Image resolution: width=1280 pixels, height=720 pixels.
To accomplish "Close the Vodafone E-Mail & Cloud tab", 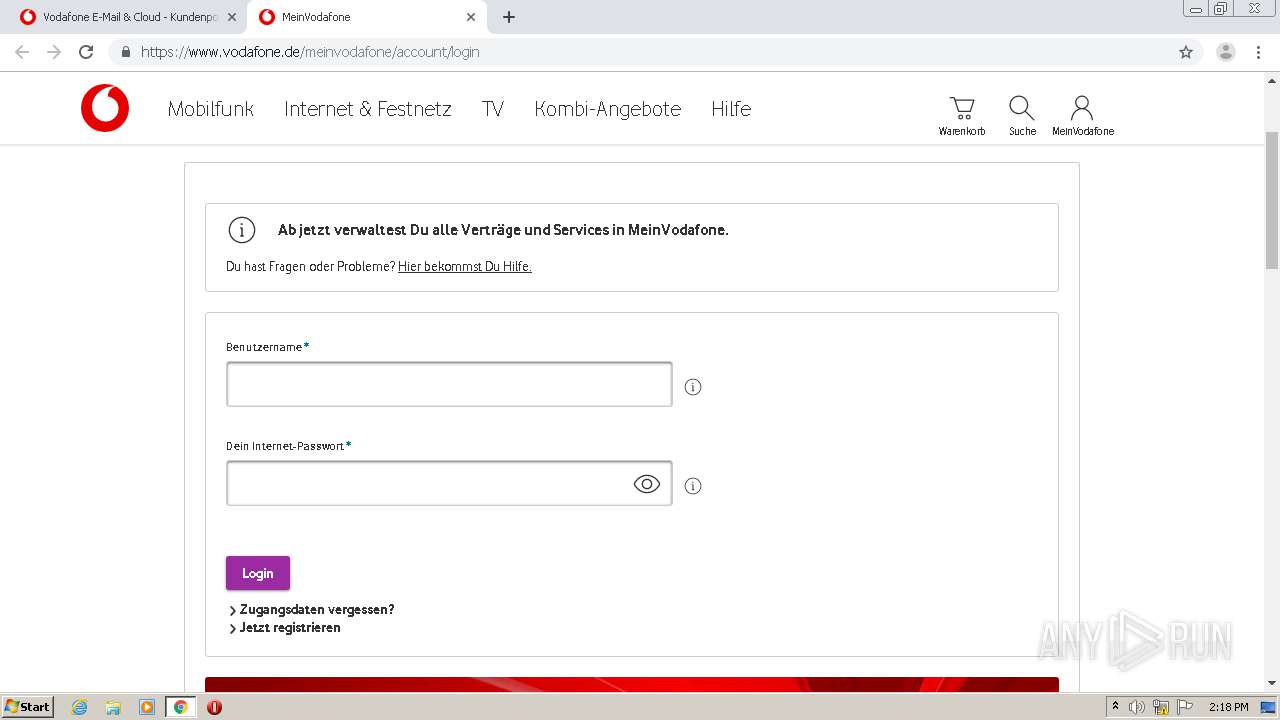I will (x=232, y=17).
